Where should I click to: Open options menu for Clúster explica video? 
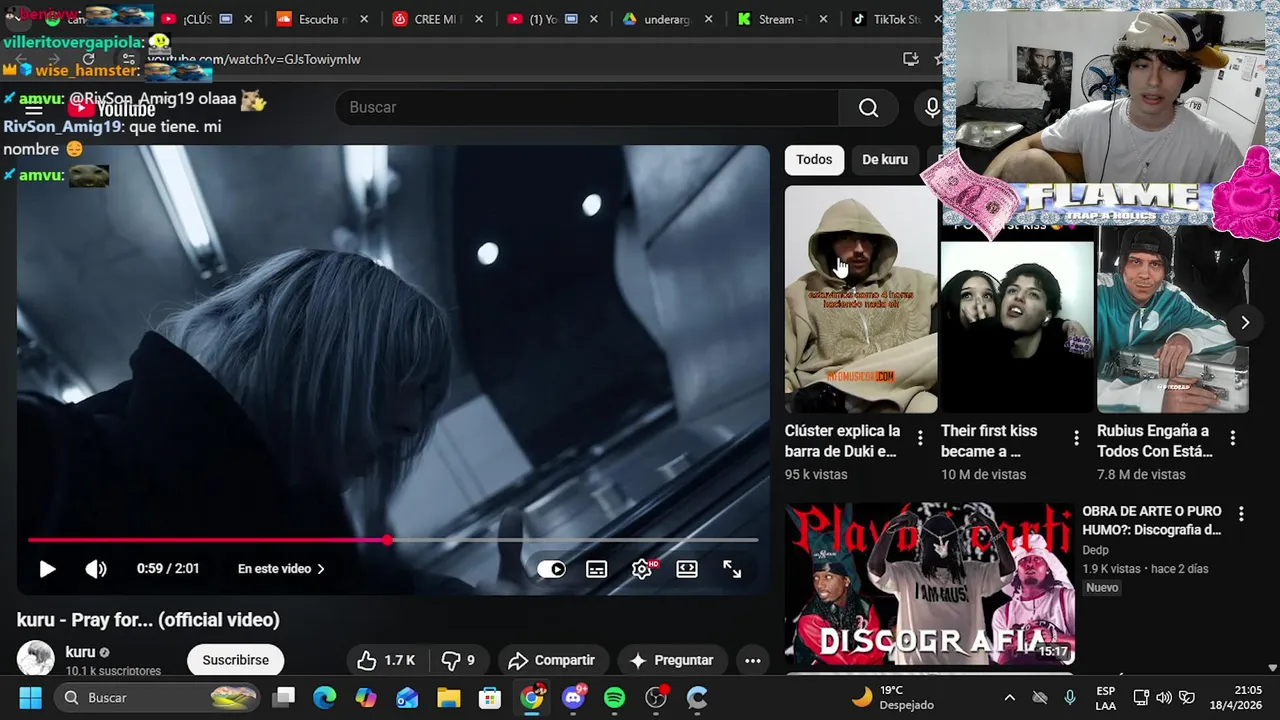920,438
